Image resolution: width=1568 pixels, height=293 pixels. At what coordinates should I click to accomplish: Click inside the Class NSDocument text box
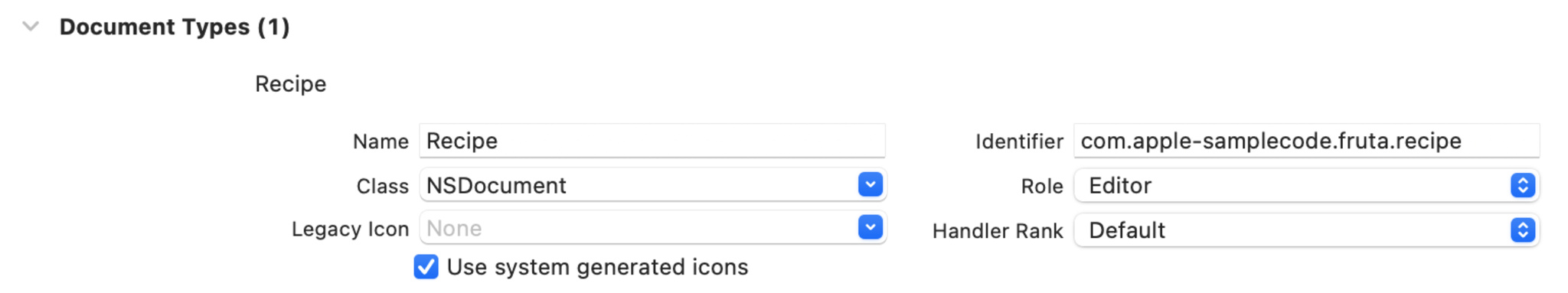point(639,185)
